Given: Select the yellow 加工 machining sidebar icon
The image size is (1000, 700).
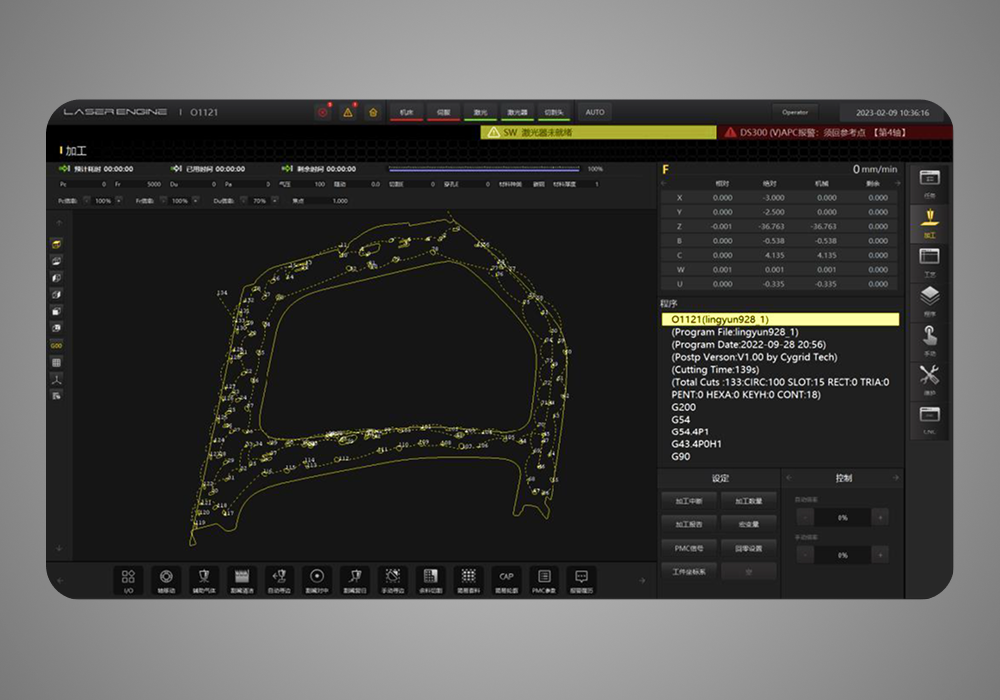Looking at the screenshot, I should pyautogui.click(x=929, y=222).
